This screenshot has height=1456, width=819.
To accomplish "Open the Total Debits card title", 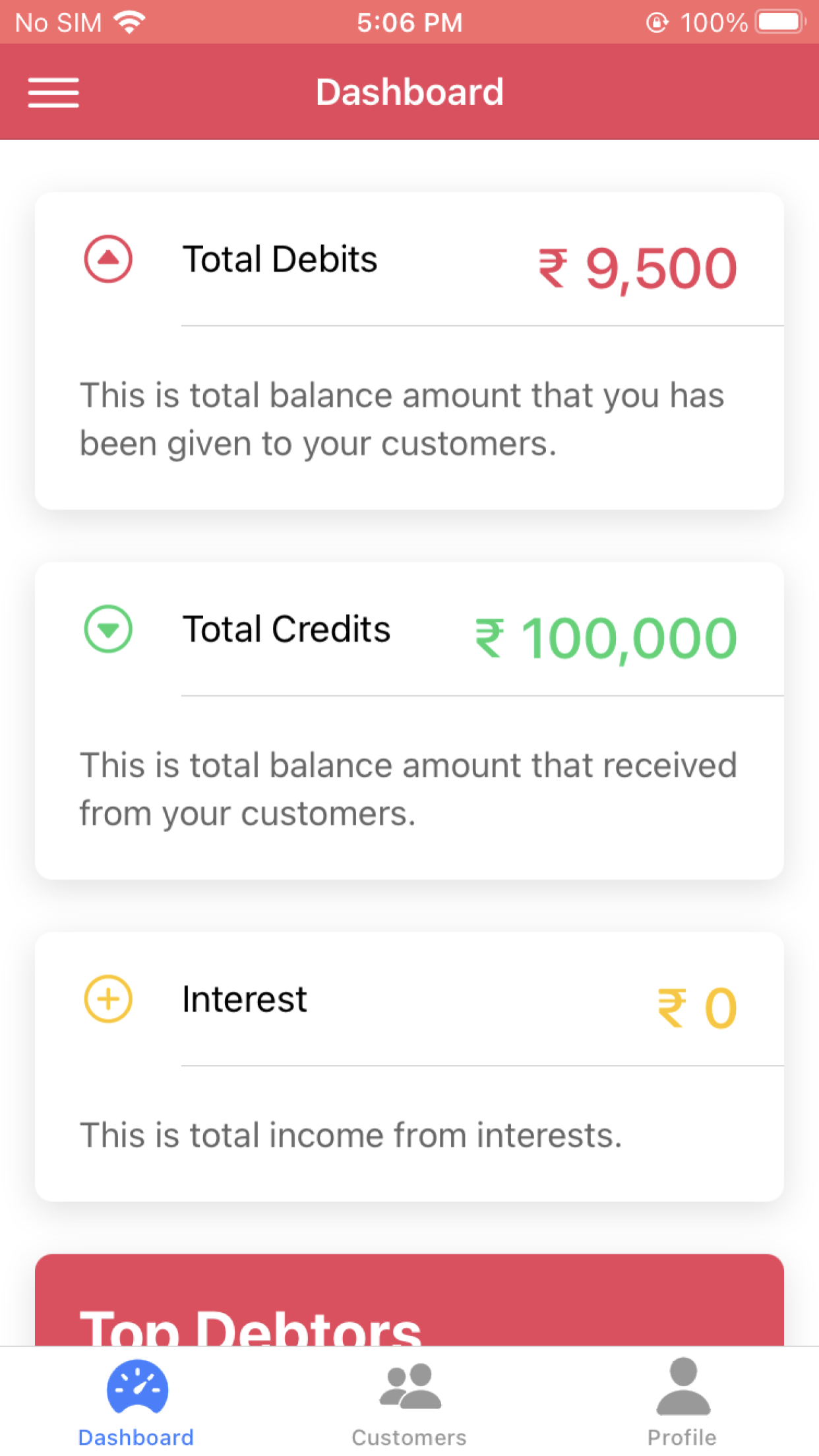I will 280,258.
